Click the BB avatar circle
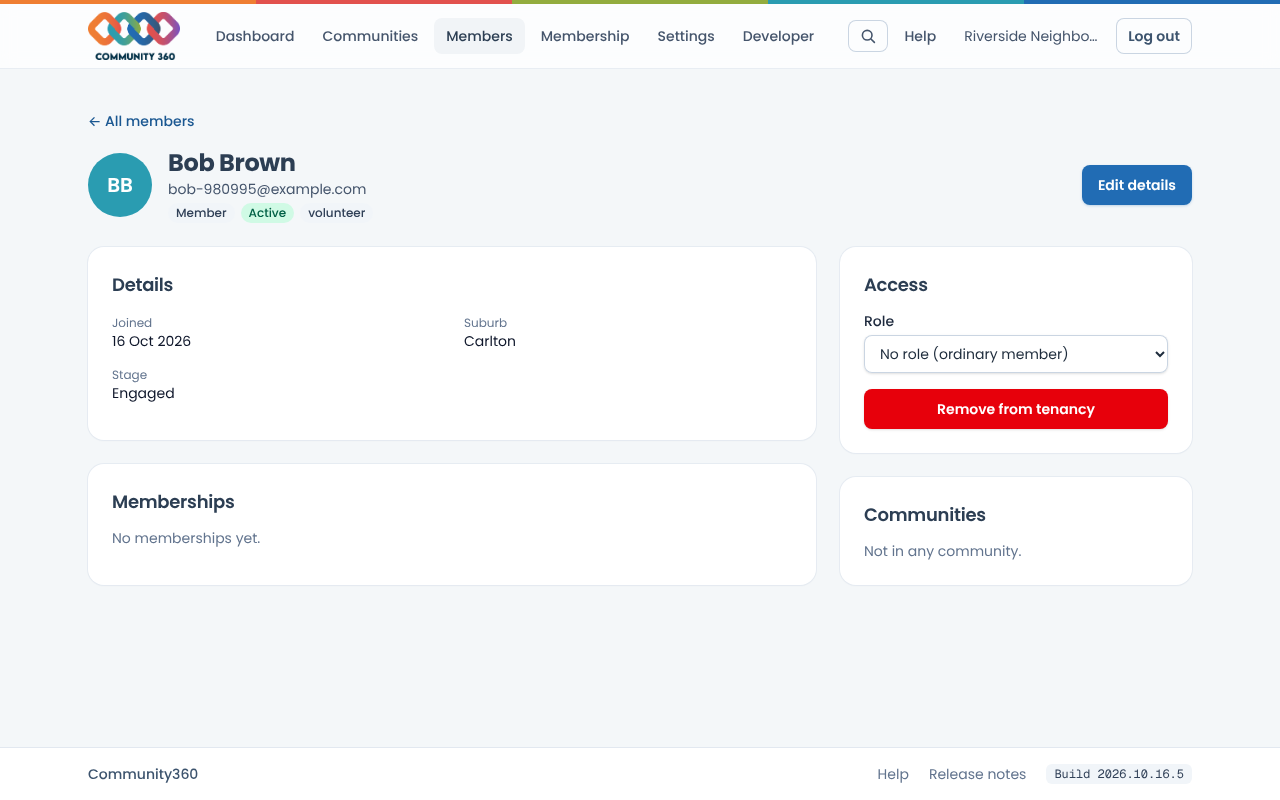Image resolution: width=1280 pixels, height=800 pixels. (120, 185)
